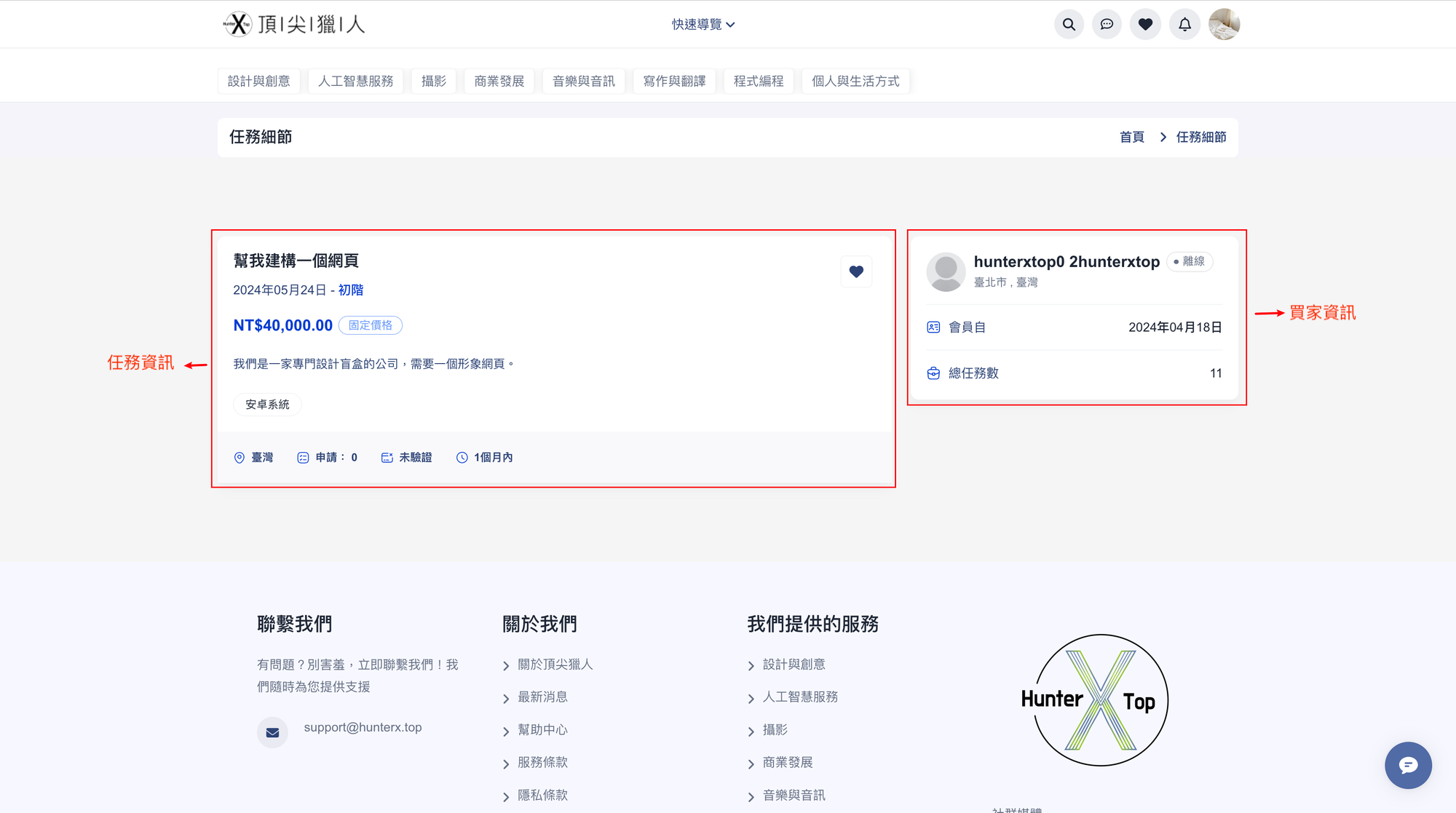Click the email envelope icon in footer
This screenshot has width=1456, height=813.
[272, 732]
